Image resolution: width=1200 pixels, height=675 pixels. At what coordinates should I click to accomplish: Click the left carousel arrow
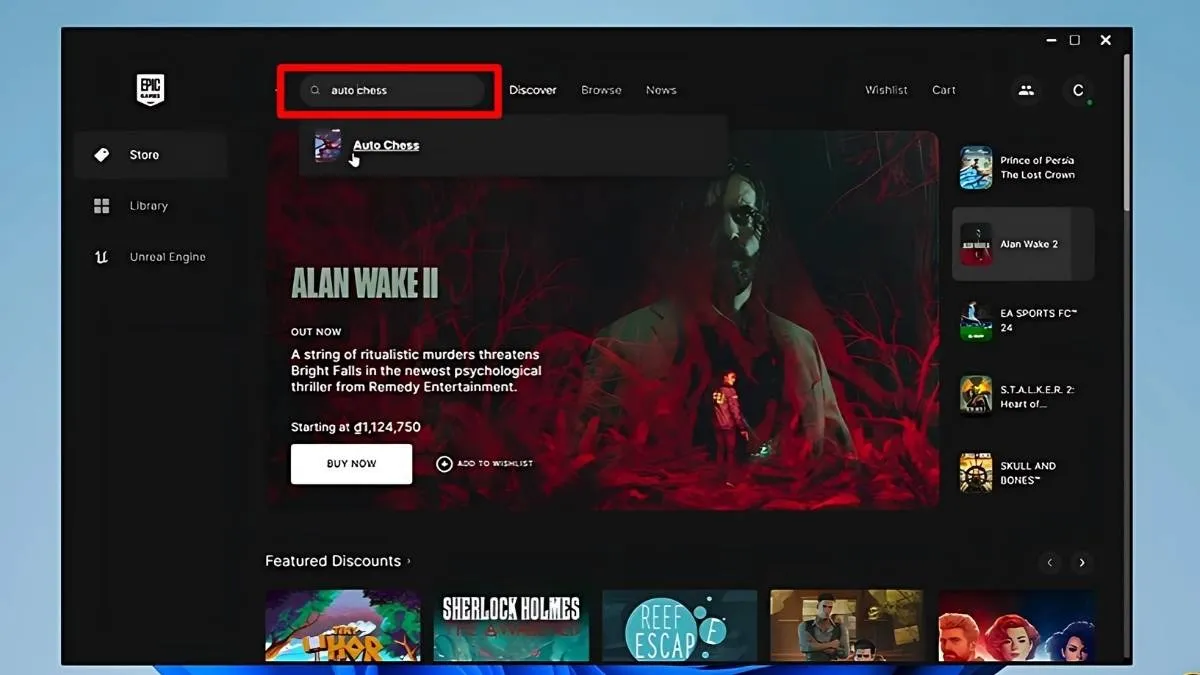click(x=1049, y=563)
